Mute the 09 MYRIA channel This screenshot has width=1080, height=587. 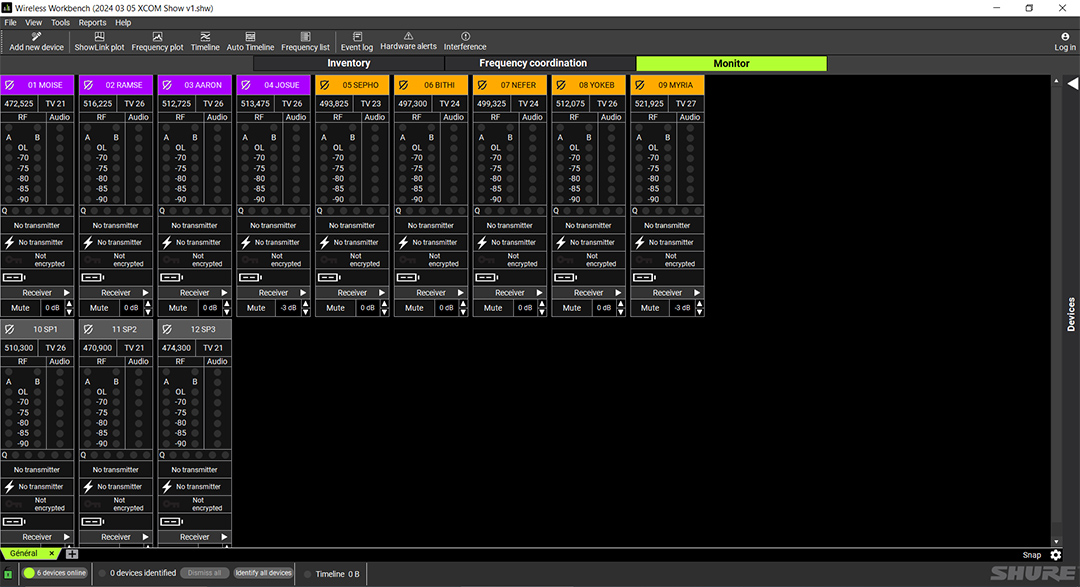pyautogui.click(x=650, y=308)
